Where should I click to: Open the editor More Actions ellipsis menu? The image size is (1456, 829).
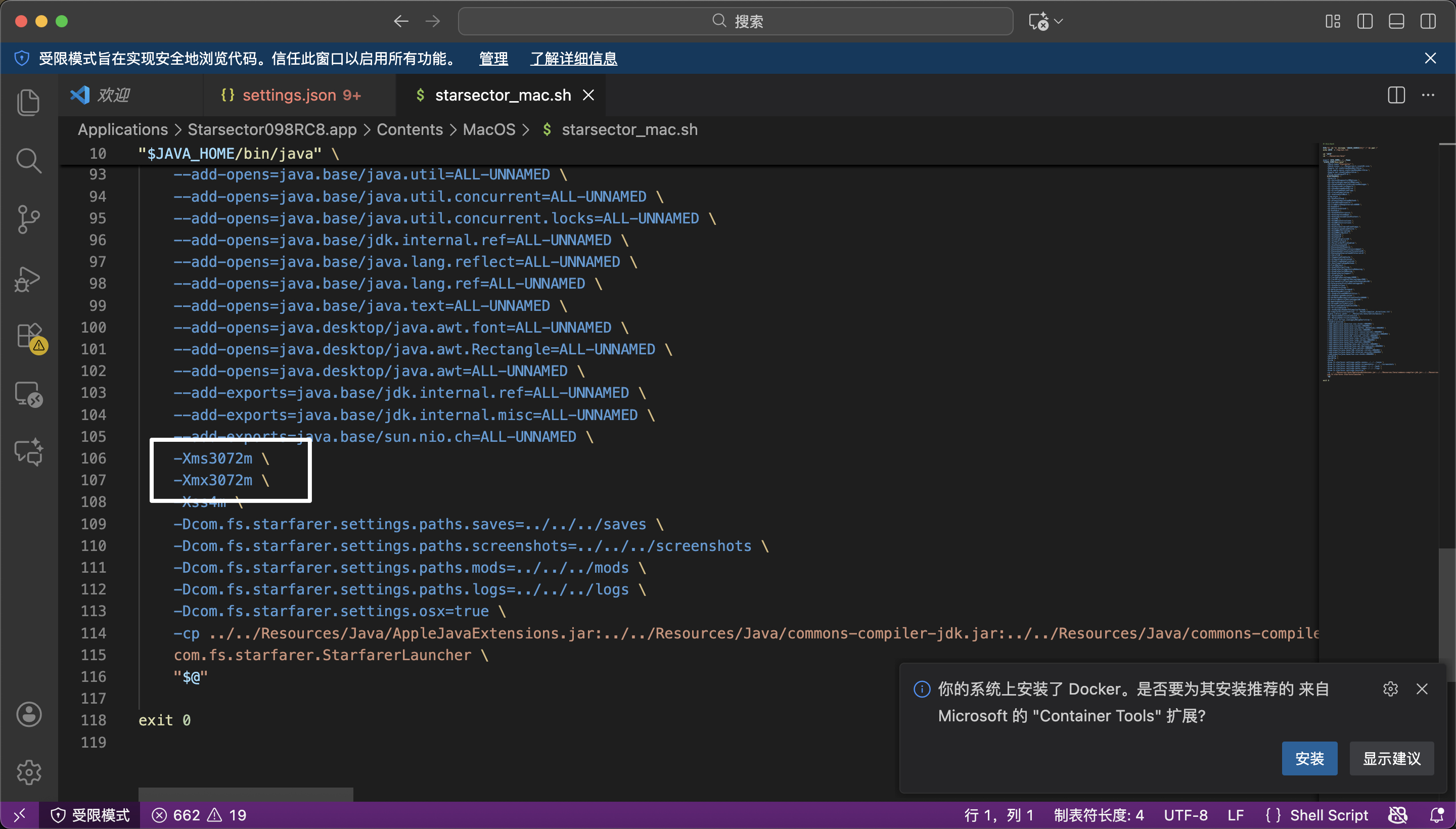(1428, 95)
